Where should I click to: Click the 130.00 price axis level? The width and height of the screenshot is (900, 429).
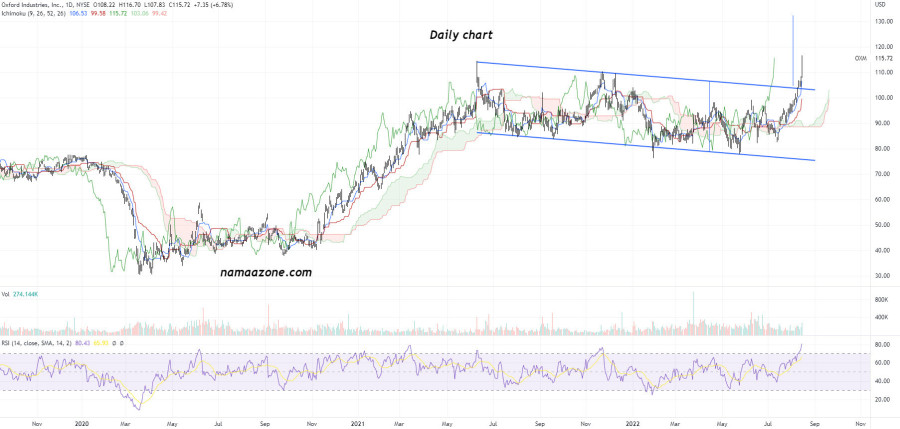(882, 21)
